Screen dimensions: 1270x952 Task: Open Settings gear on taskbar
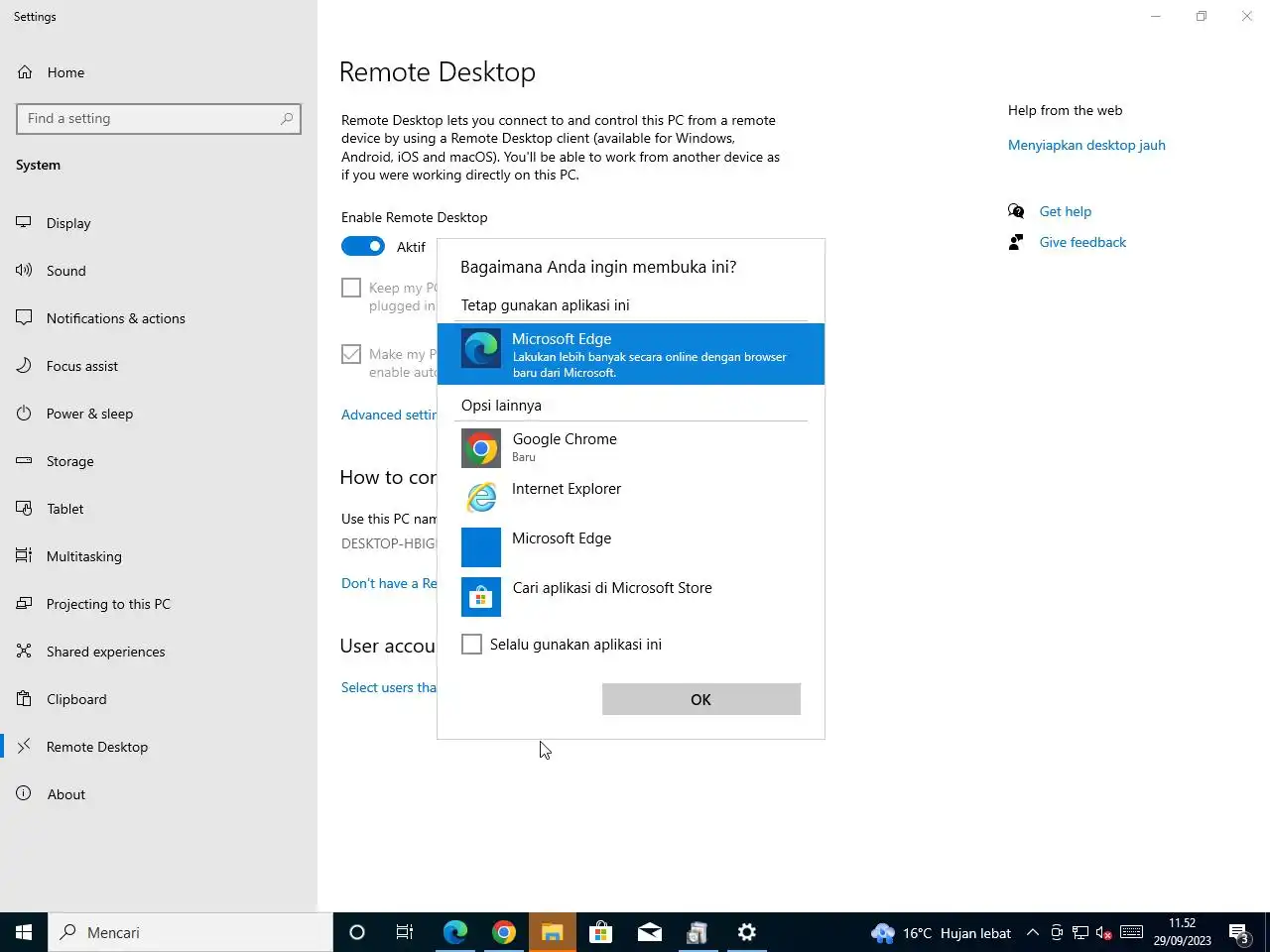[x=747, y=932]
